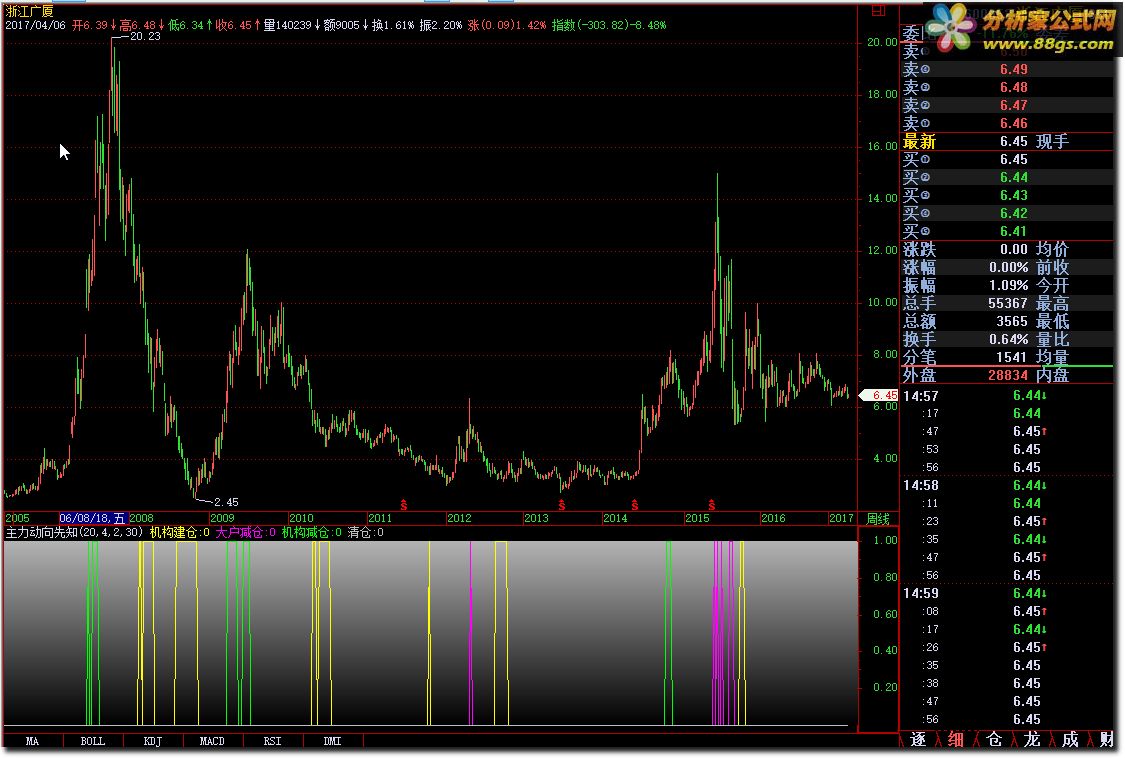Screen dimensions: 1125x758
Task: Click the year 2017 on the time axis
Action: (841, 518)
